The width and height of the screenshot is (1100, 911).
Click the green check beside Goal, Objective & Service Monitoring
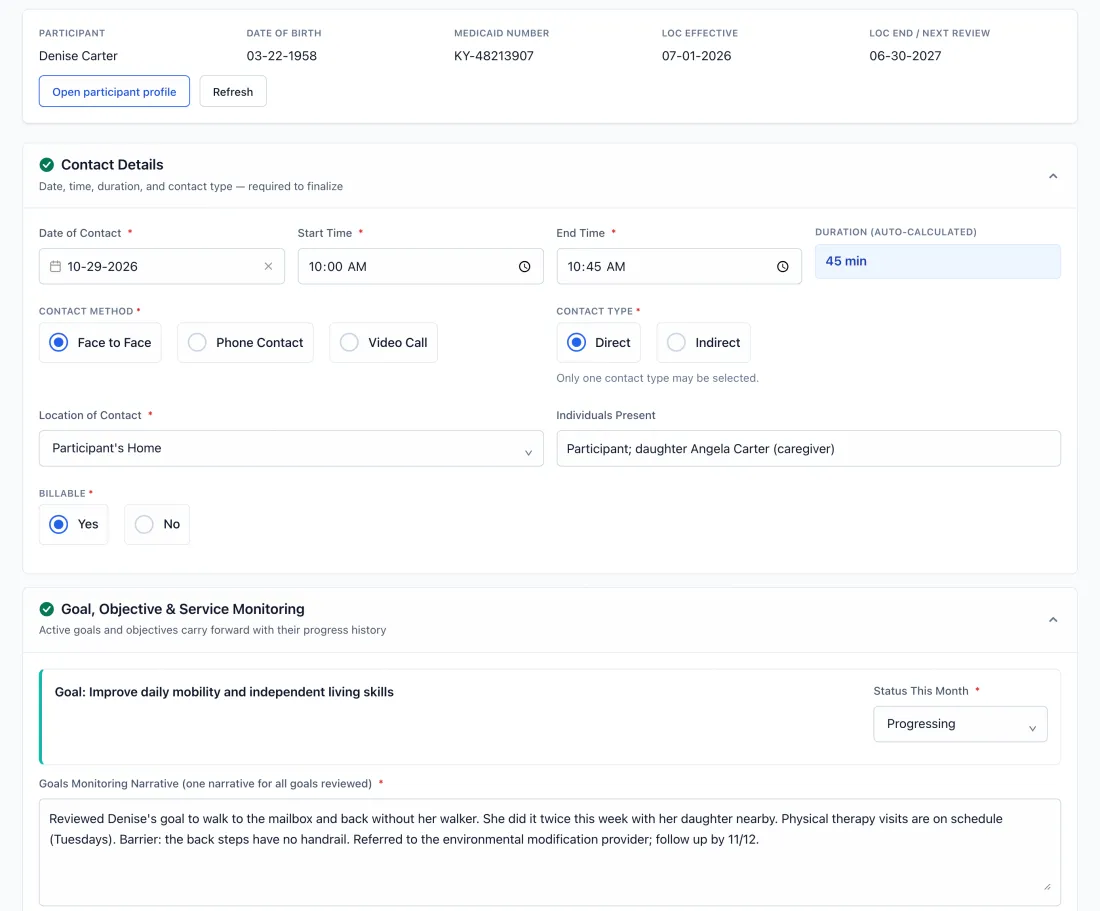47,609
